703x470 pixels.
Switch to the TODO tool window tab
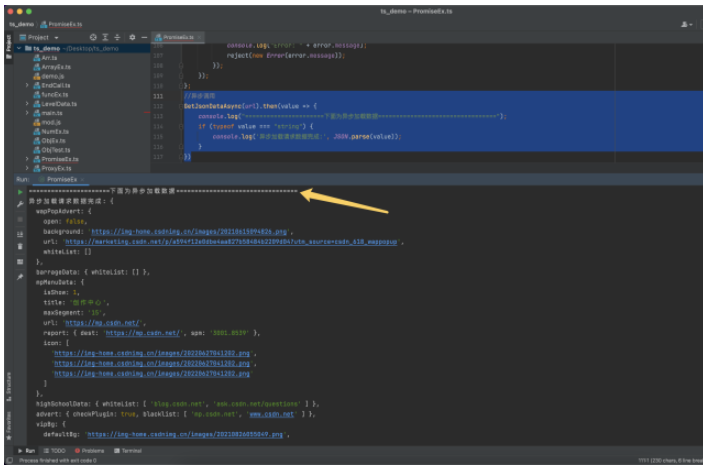pyautogui.click(x=54, y=451)
